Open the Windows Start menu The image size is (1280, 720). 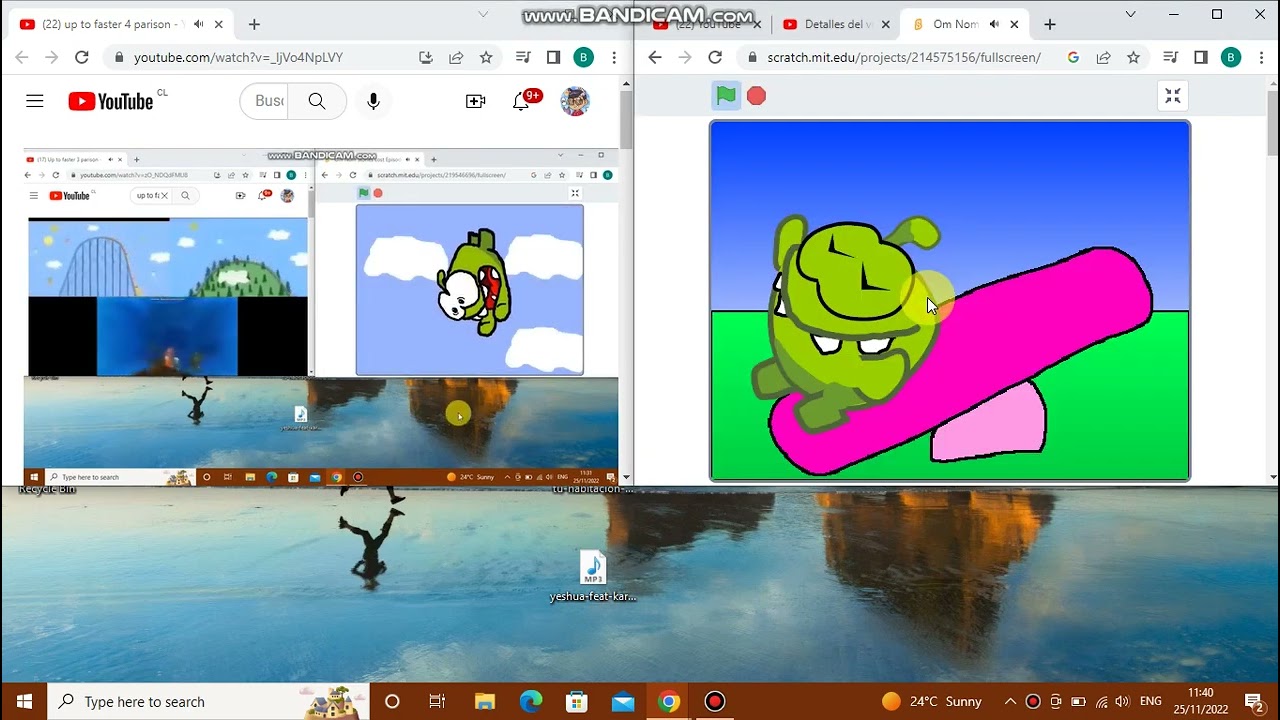[24, 701]
